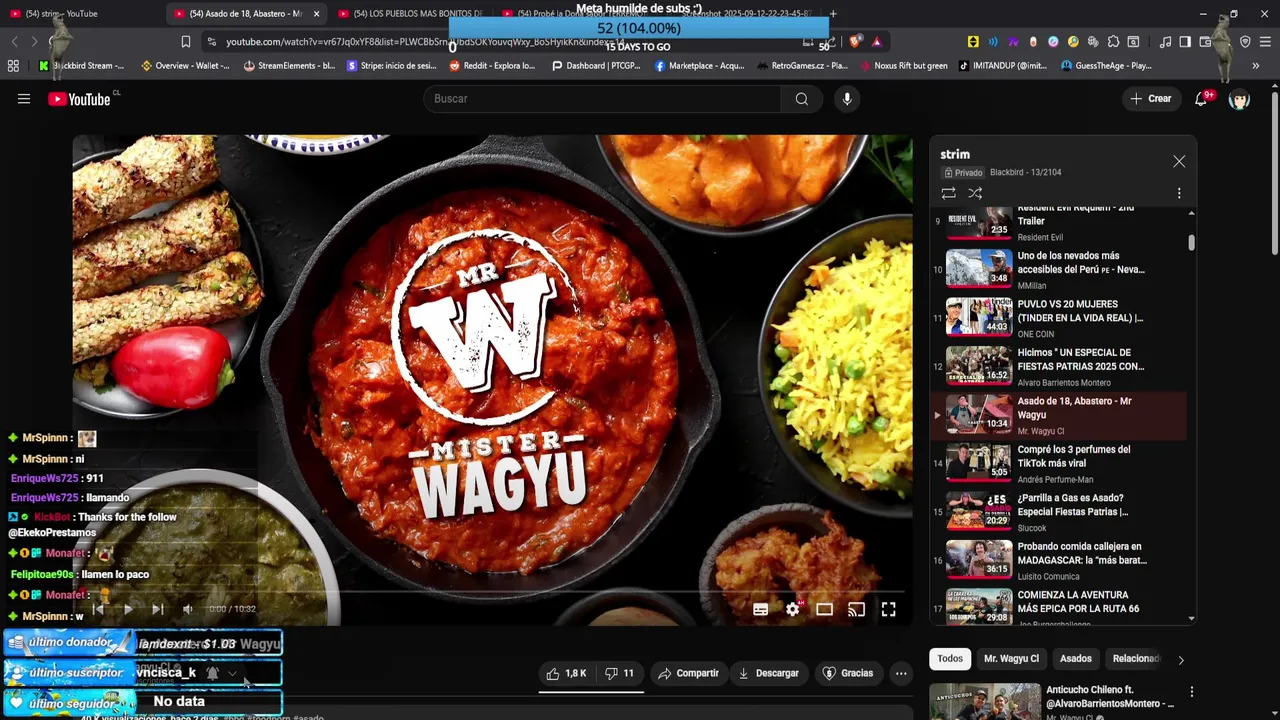Enter fullscreen mode
The image size is (1280, 720).
tap(889, 609)
